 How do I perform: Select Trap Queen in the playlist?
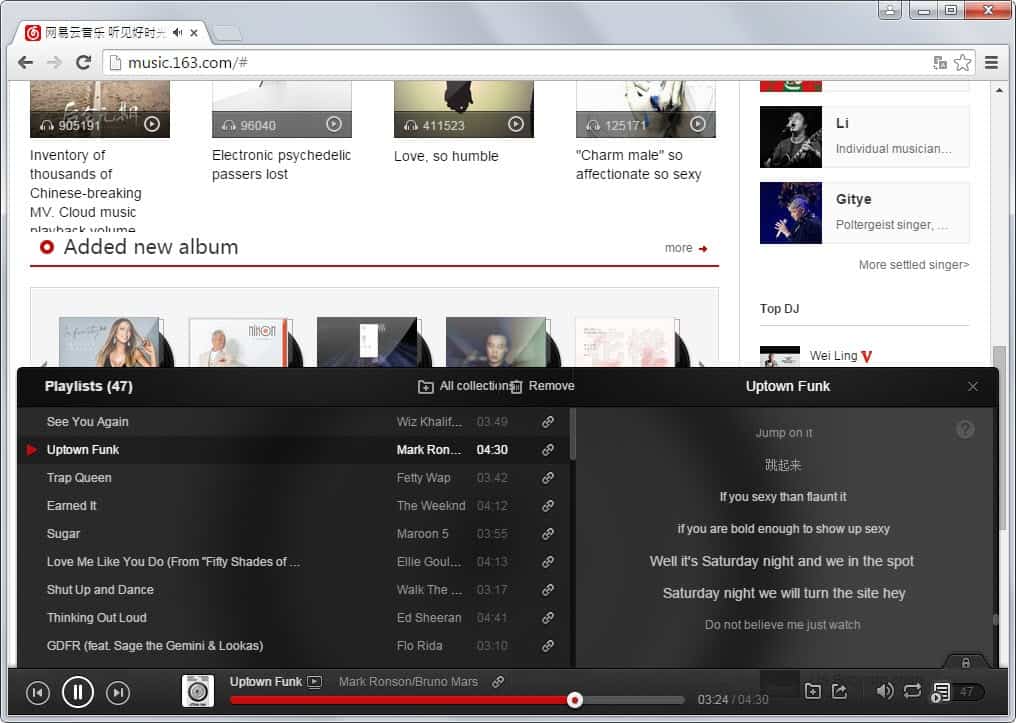(79, 478)
